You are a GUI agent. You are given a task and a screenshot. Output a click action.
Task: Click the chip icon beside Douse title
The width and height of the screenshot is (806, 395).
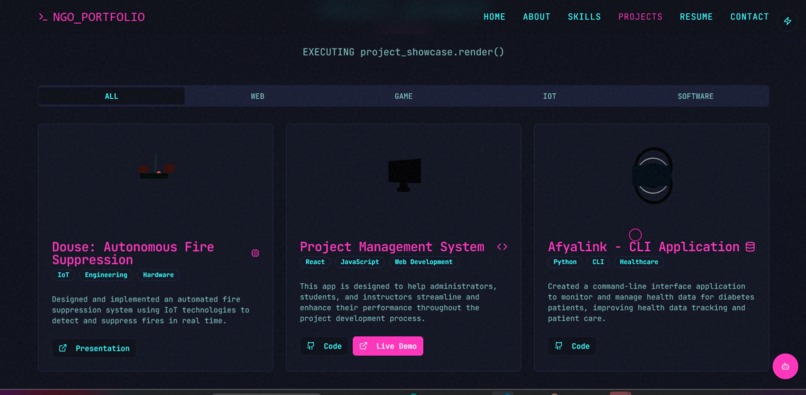pos(255,253)
